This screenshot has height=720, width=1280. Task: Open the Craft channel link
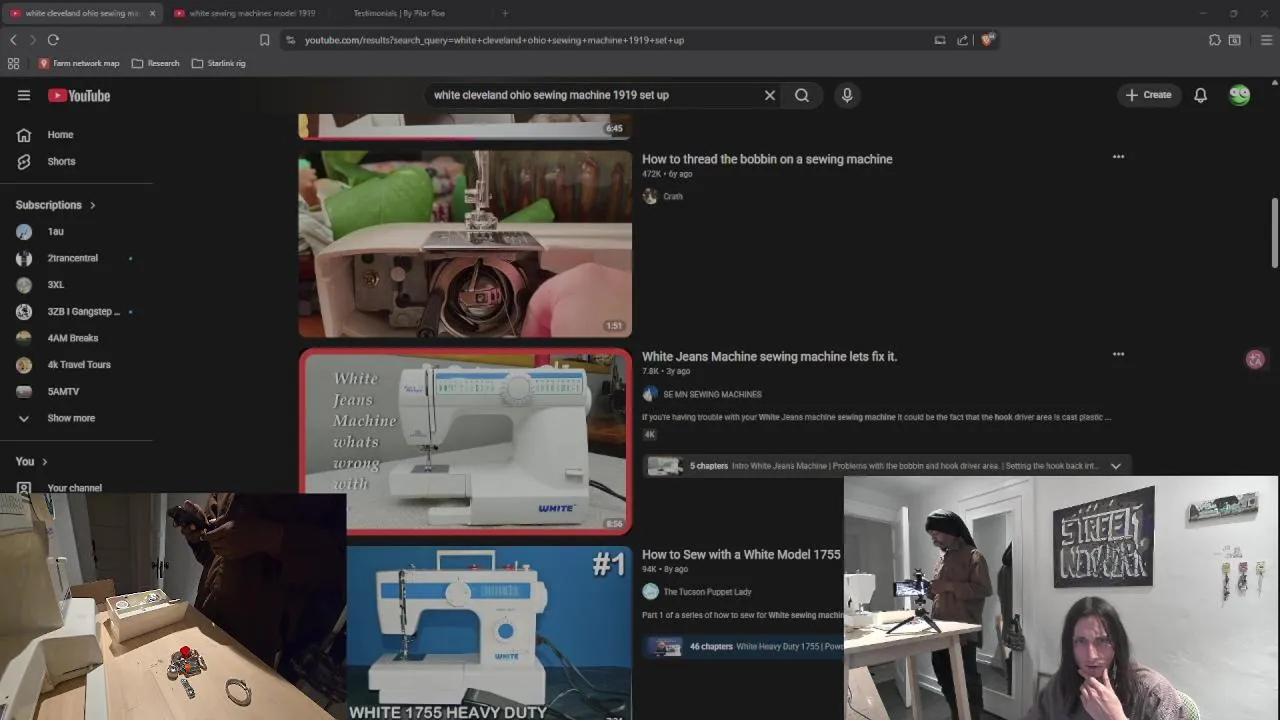(673, 196)
